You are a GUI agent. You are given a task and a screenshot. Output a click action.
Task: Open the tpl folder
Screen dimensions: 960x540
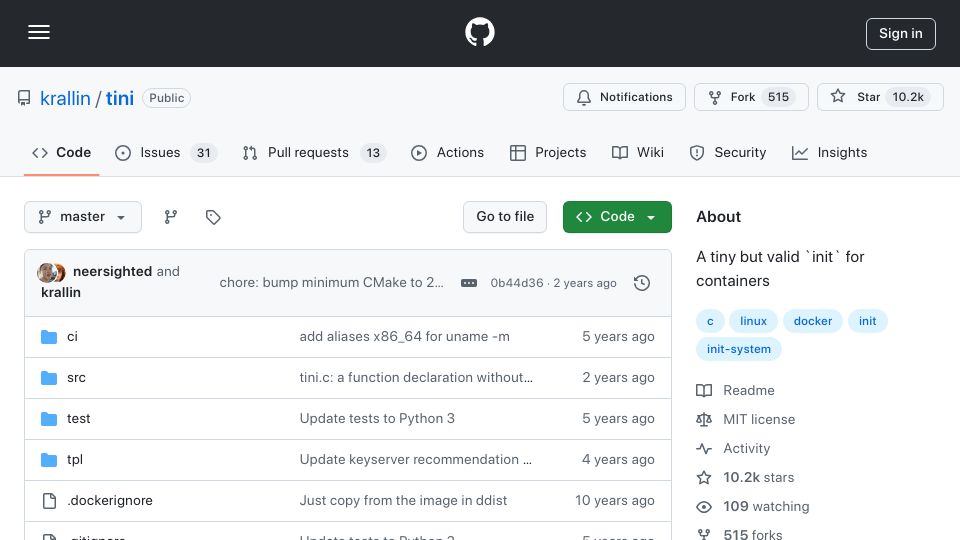click(75, 460)
